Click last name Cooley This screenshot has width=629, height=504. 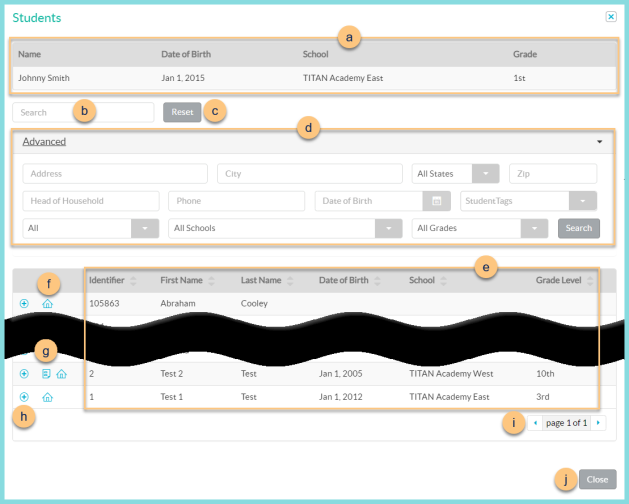tap(254, 303)
